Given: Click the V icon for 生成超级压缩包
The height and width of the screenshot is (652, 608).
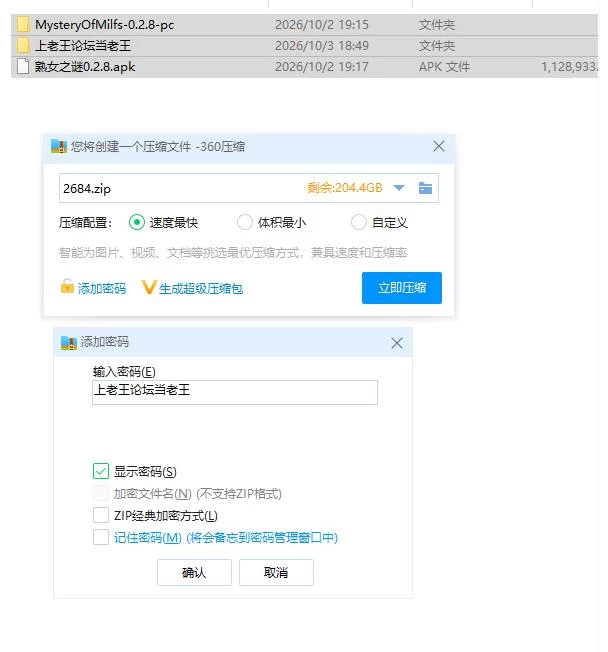Looking at the screenshot, I should [148, 287].
